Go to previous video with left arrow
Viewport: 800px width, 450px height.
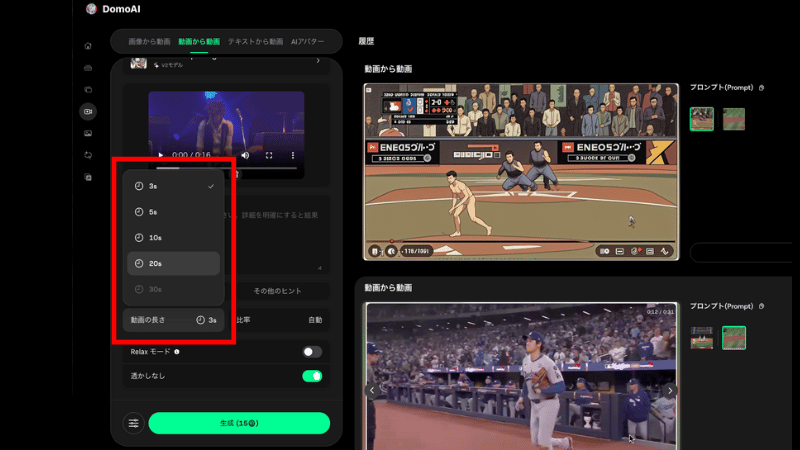pyautogui.click(x=372, y=390)
